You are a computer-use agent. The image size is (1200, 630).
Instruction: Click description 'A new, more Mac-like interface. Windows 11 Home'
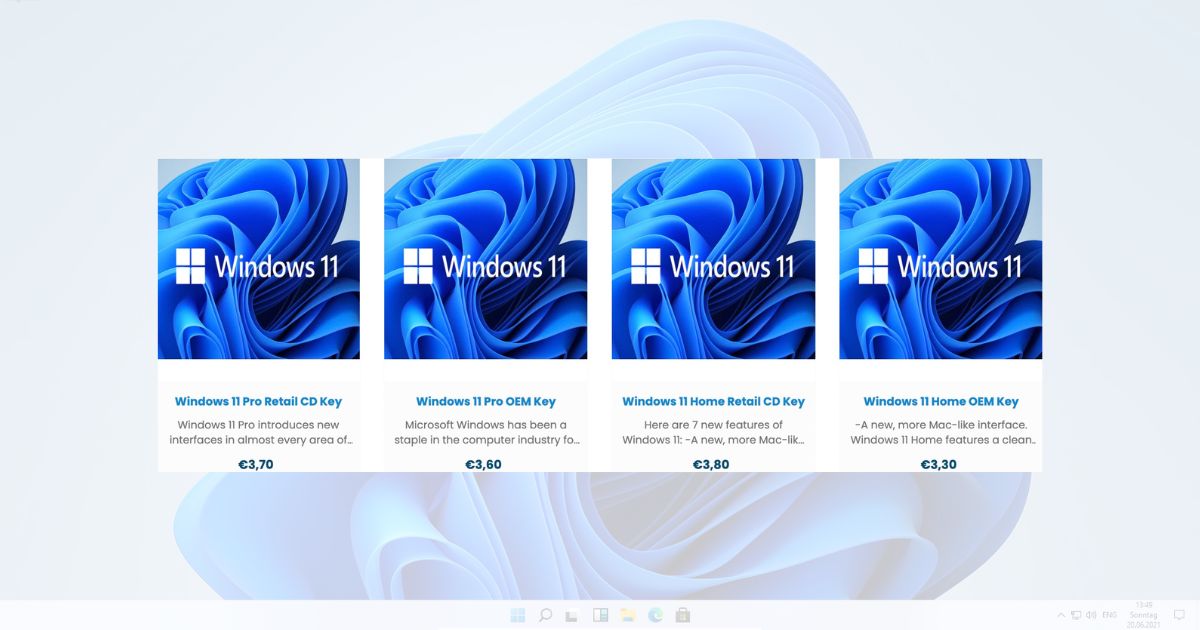[x=943, y=432]
